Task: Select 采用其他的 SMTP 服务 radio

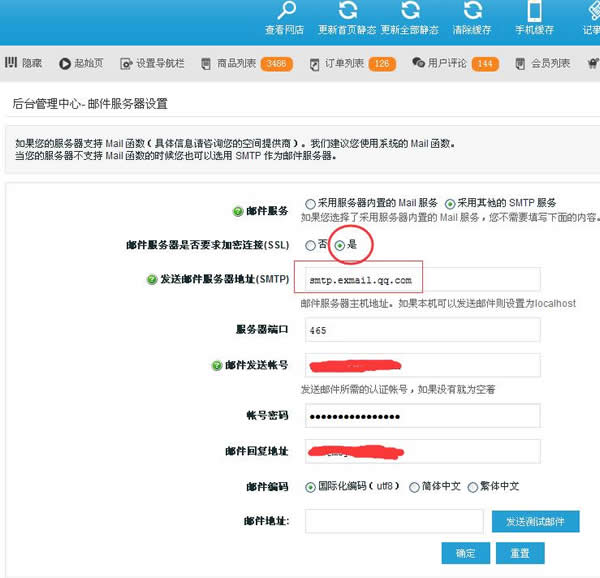Action: pyautogui.click(x=450, y=204)
